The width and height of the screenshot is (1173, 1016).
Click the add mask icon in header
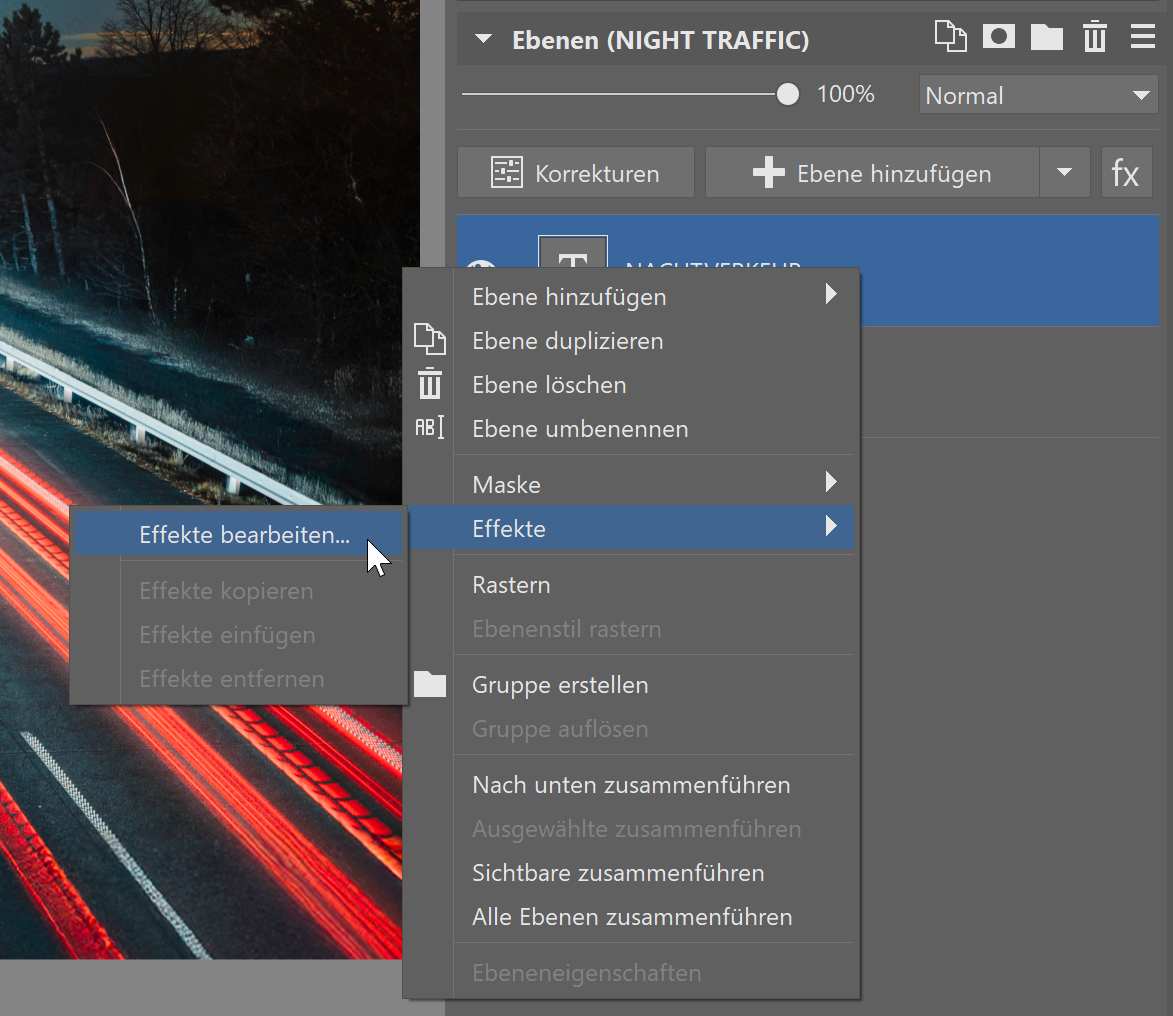998,38
